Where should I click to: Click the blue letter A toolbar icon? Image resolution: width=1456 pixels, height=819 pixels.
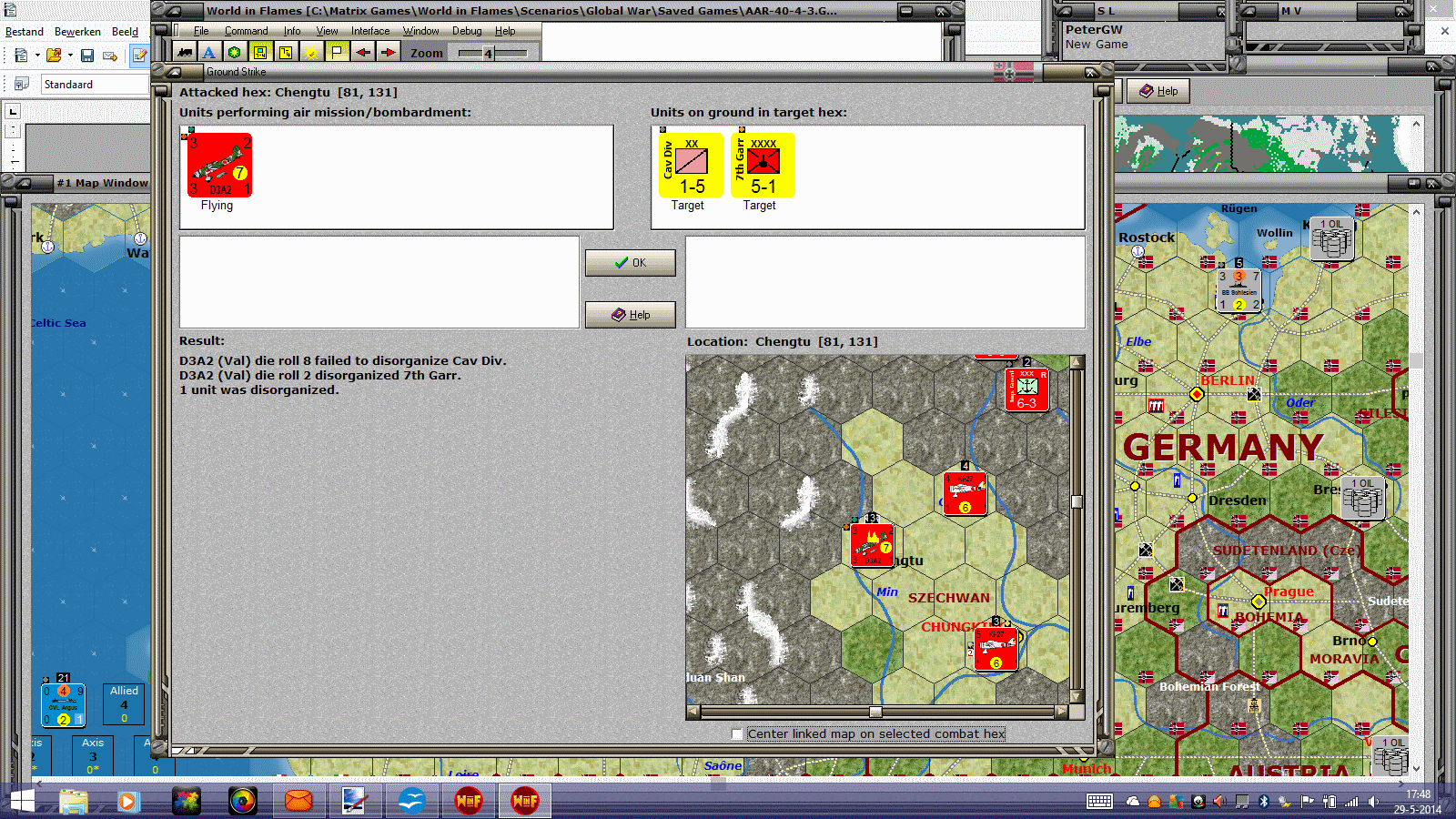point(209,52)
